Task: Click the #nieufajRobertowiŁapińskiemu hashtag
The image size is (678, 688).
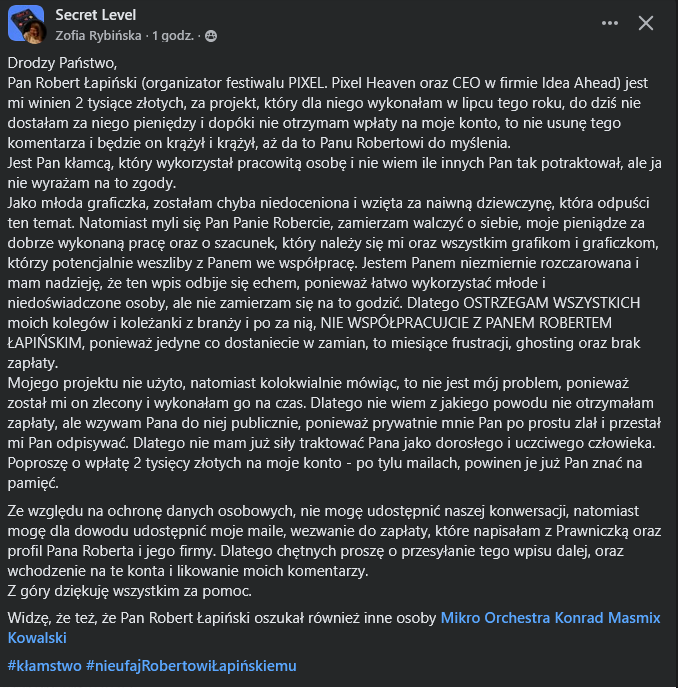Action: tap(192, 665)
